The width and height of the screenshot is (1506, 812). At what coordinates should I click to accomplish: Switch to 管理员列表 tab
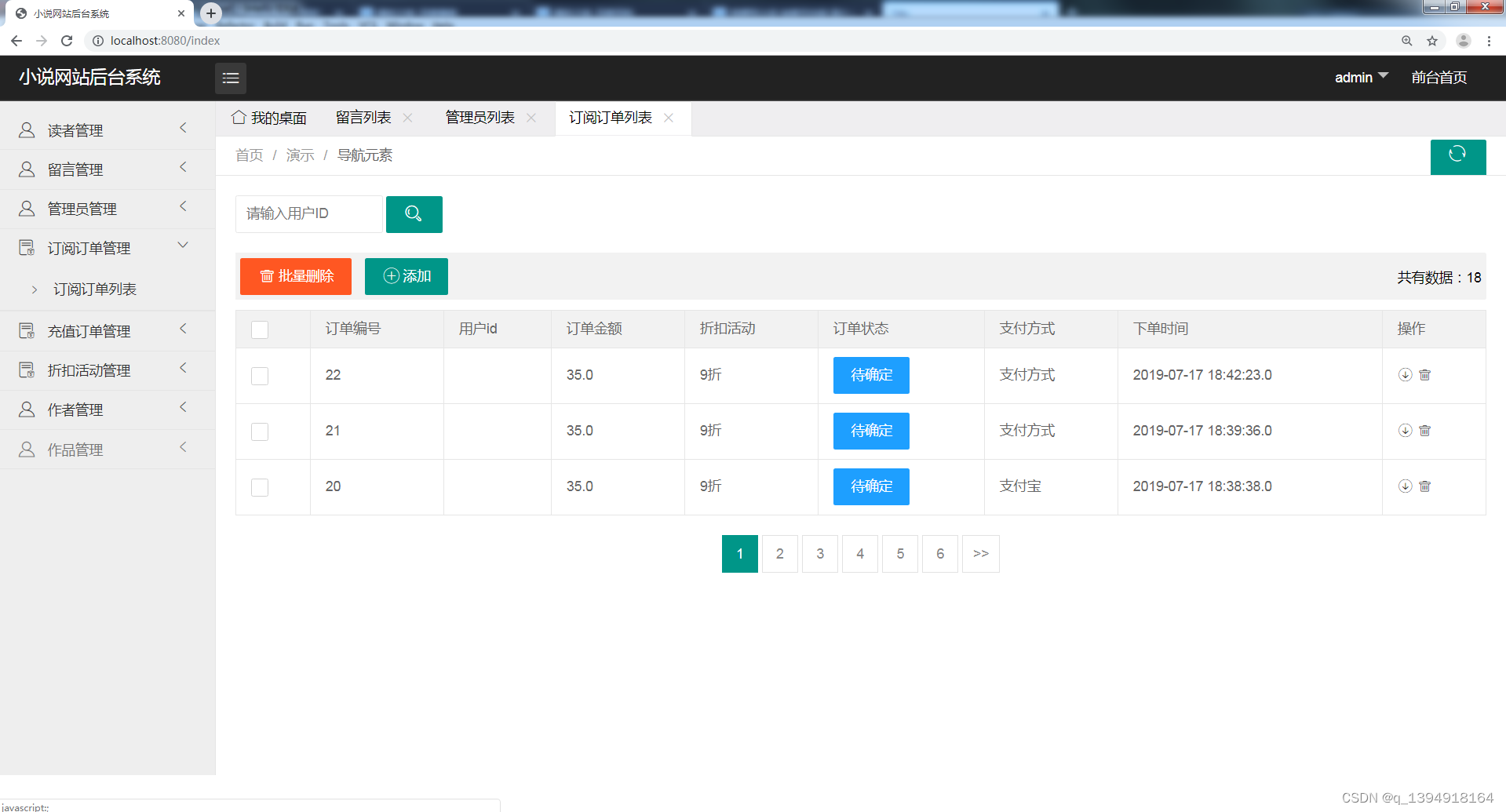point(480,118)
